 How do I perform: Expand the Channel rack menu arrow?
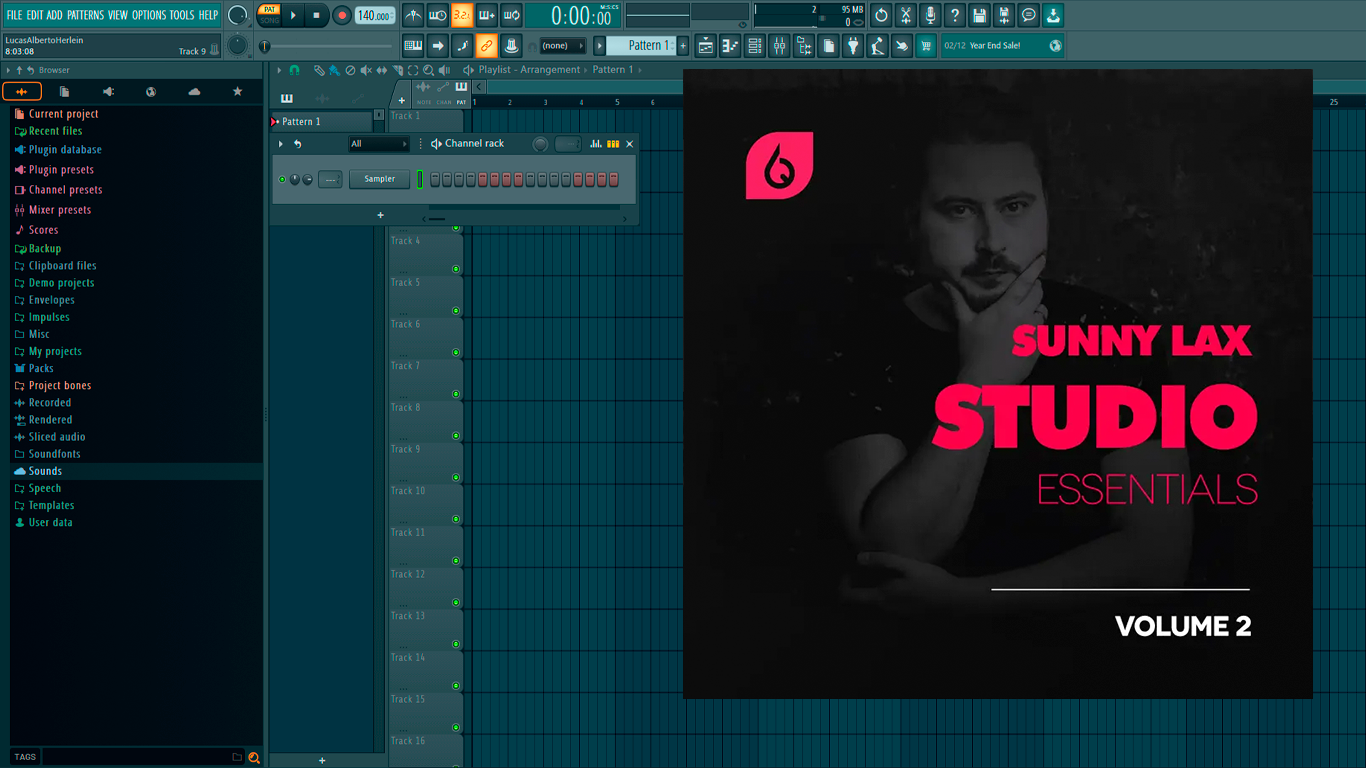click(281, 144)
